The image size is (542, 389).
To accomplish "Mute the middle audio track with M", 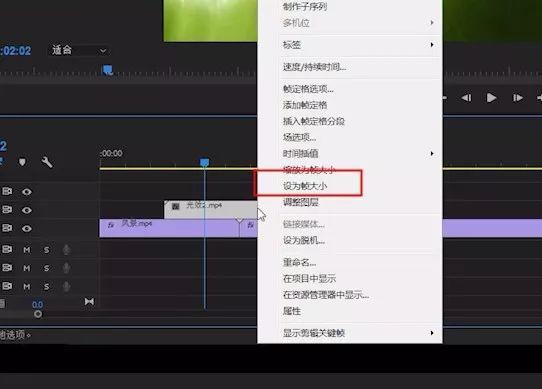I will pyautogui.click(x=27, y=268).
